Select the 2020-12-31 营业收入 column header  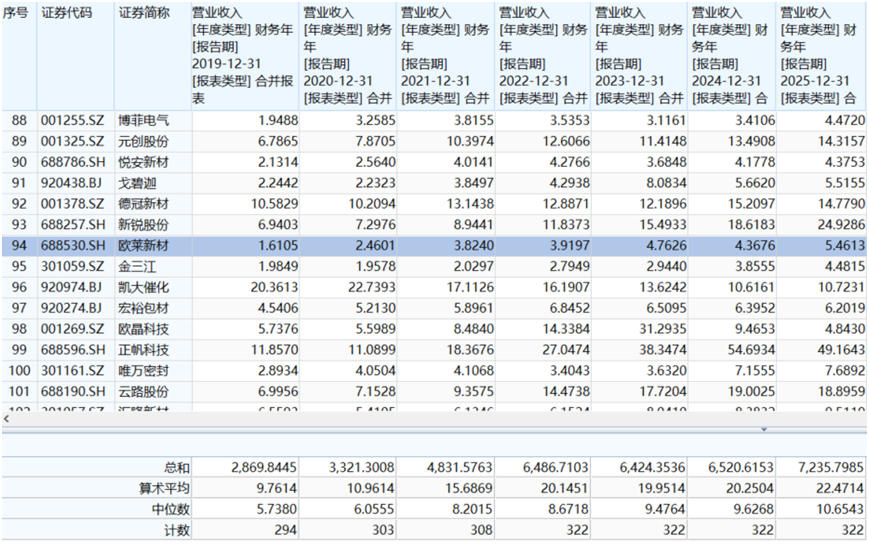coord(349,55)
